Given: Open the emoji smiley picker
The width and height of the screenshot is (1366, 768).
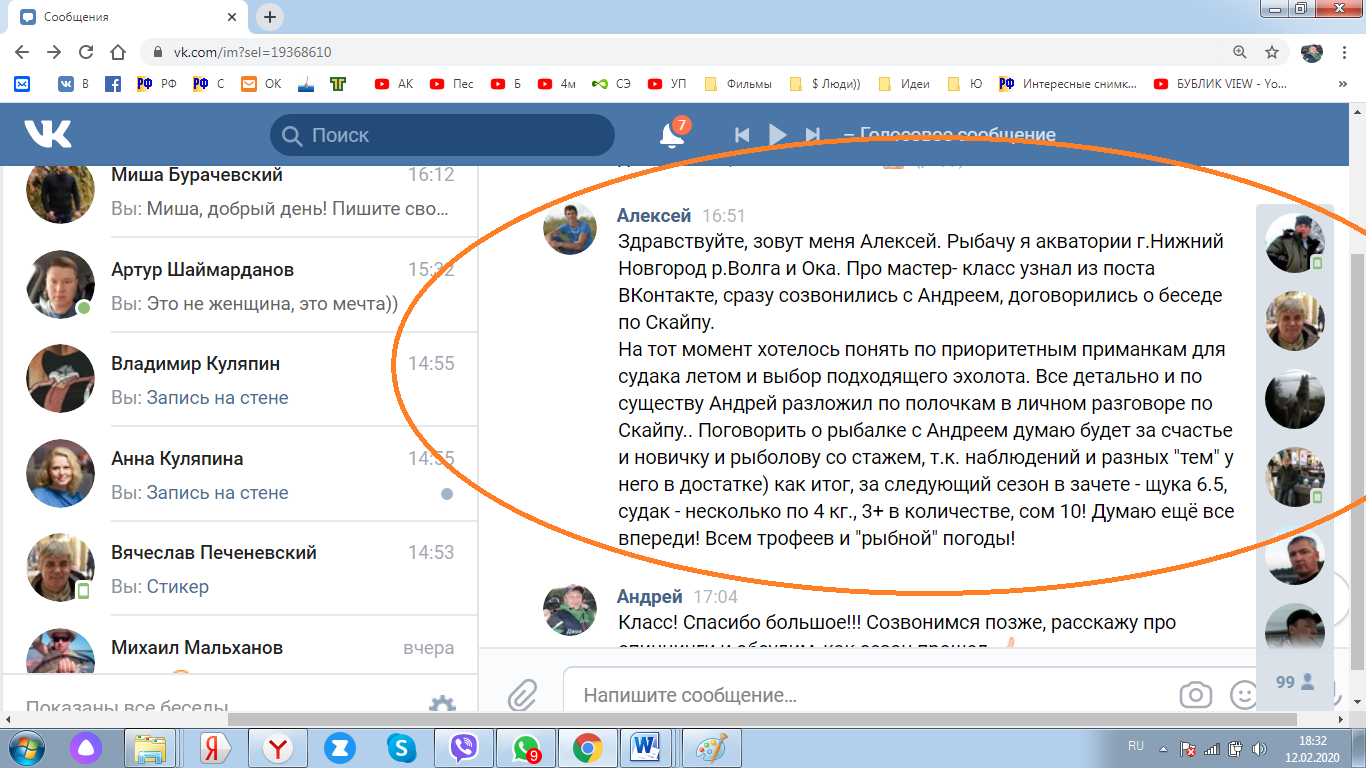Looking at the screenshot, I should (1243, 695).
